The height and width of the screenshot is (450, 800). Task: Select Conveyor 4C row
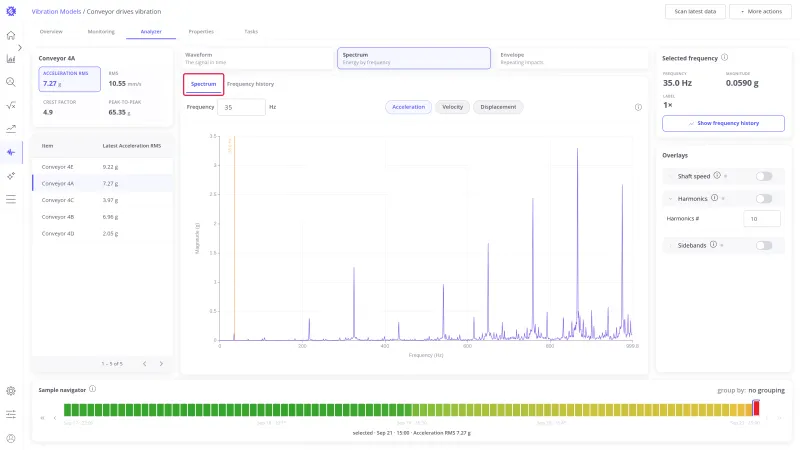(x=103, y=200)
